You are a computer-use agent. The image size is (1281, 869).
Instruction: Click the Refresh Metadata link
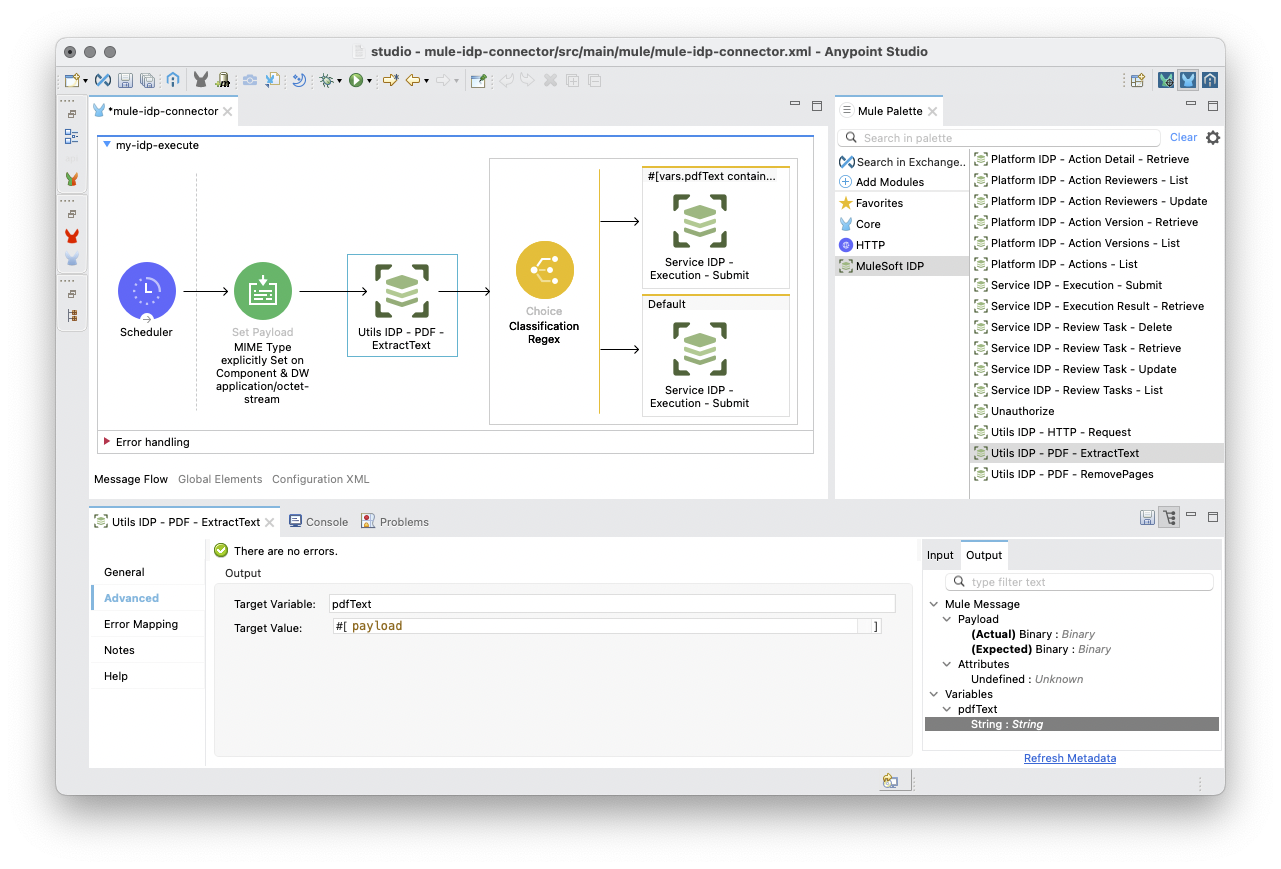pos(1069,758)
